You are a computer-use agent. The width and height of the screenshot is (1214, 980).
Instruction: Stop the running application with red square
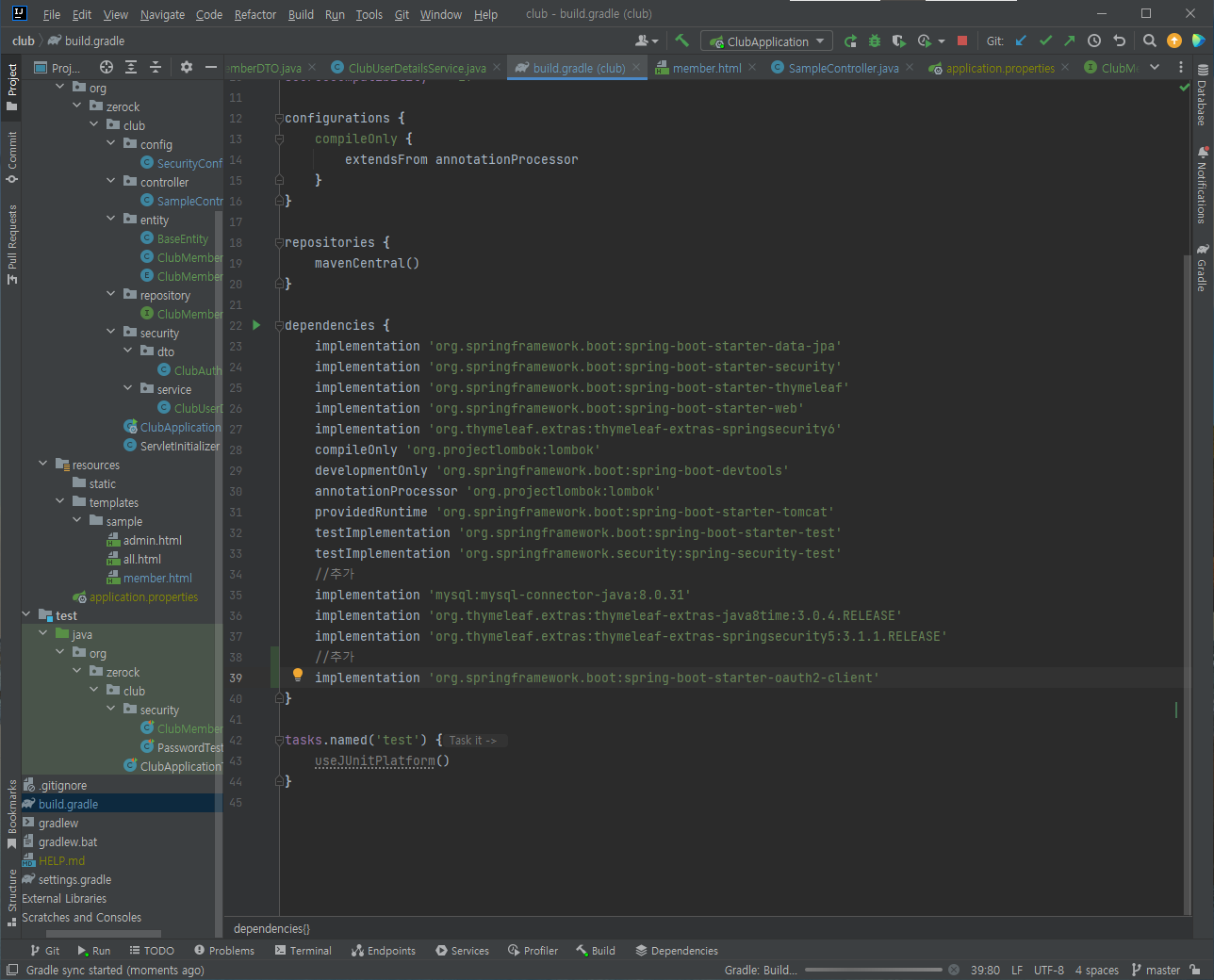[x=962, y=41]
